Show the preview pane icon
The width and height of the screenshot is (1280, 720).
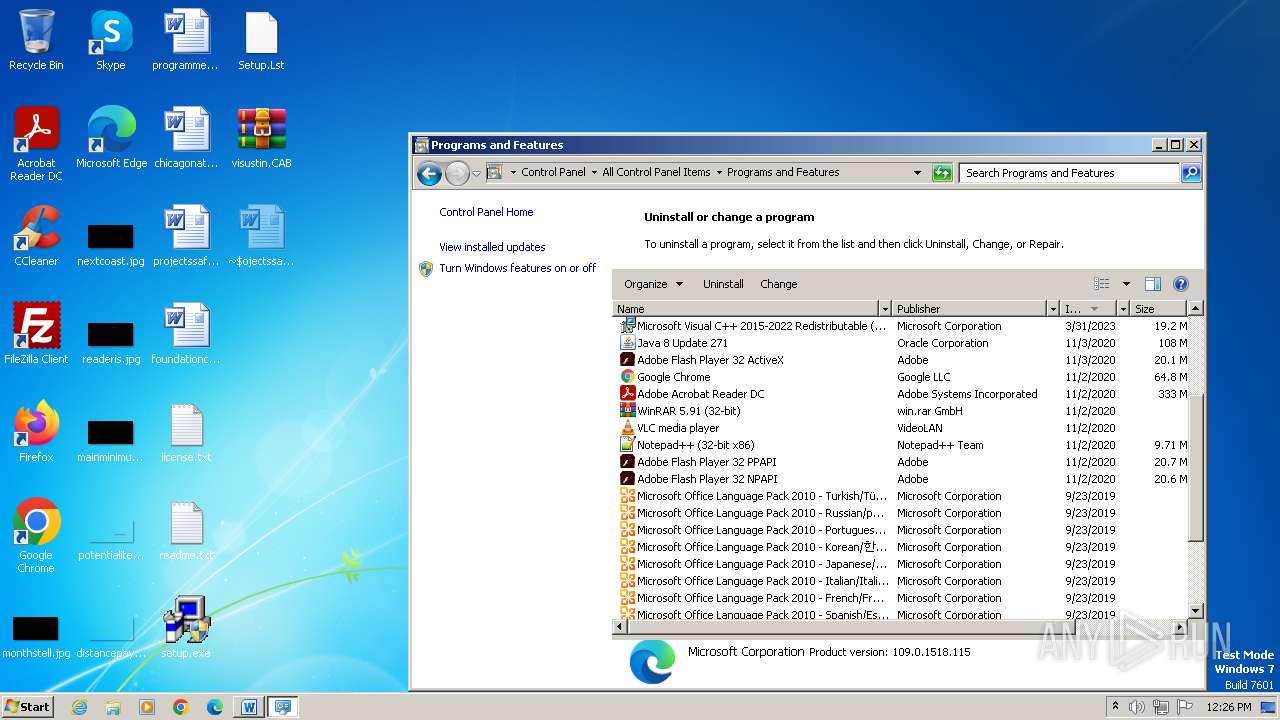click(x=1152, y=284)
